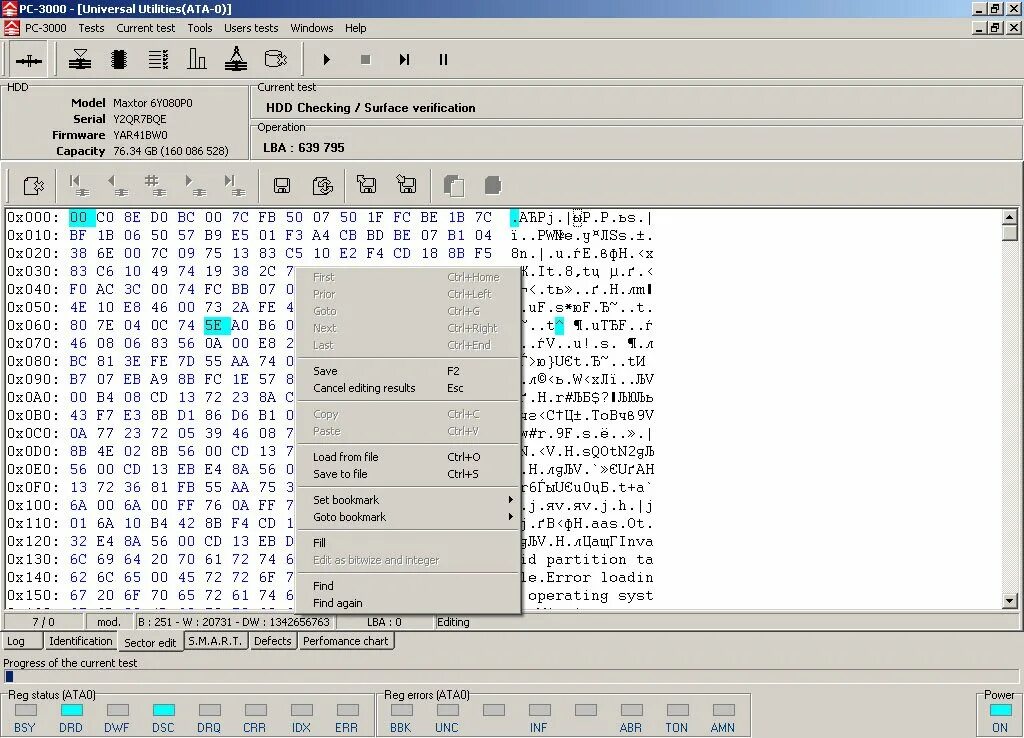Click the microchip toolbar icon
1024x738 pixels.
(119, 59)
